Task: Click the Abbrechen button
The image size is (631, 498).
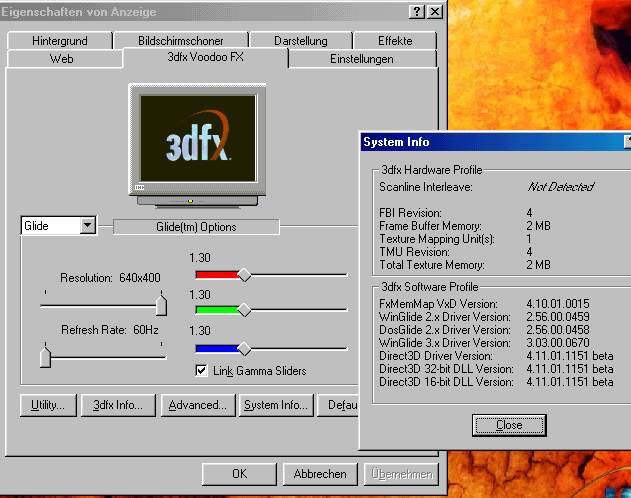Action: [320, 474]
